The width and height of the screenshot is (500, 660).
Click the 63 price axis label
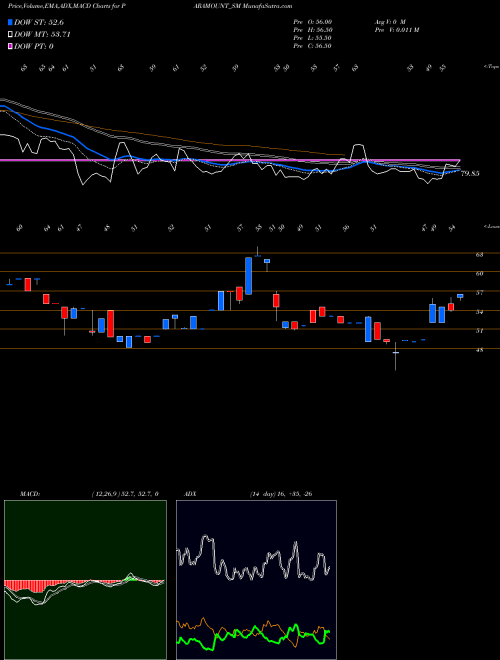pos(479,254)
